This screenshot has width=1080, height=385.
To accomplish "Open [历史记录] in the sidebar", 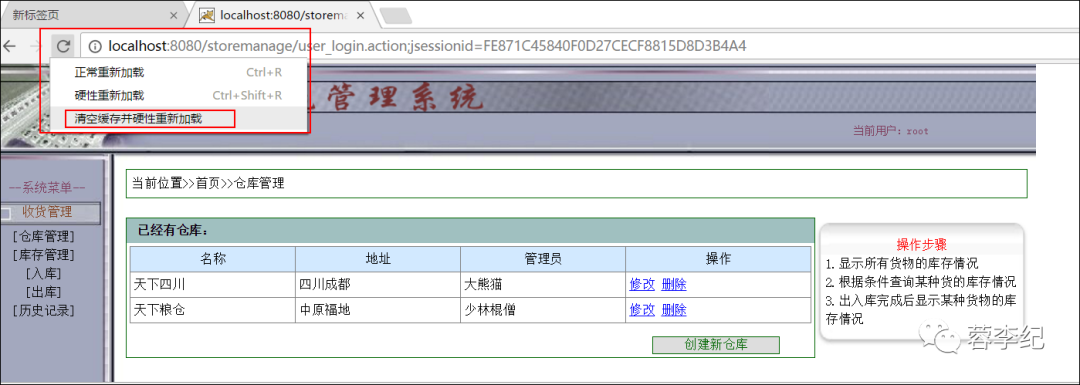I will tap(43, 311).
